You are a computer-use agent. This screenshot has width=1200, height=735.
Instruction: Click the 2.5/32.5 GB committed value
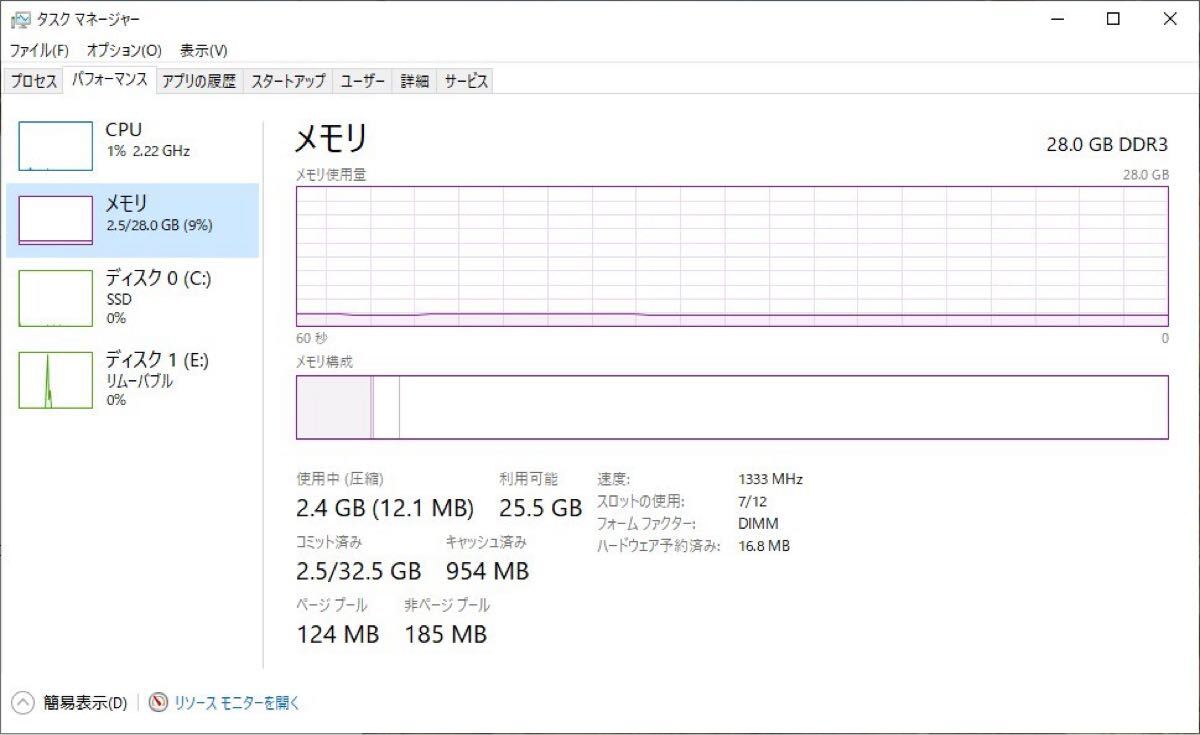(x=359, y=571)
